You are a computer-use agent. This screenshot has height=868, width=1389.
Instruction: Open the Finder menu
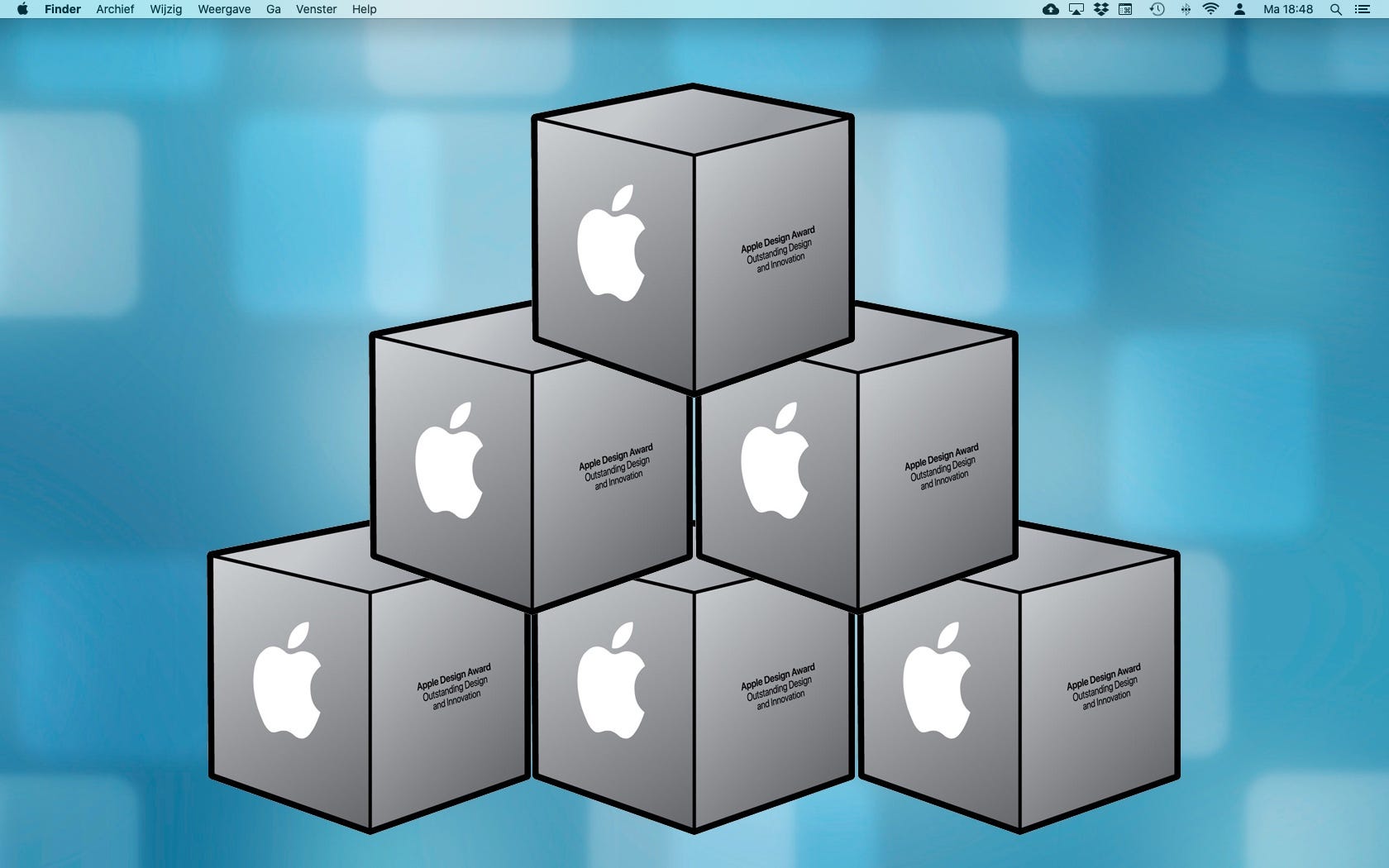tap(63, 9)
